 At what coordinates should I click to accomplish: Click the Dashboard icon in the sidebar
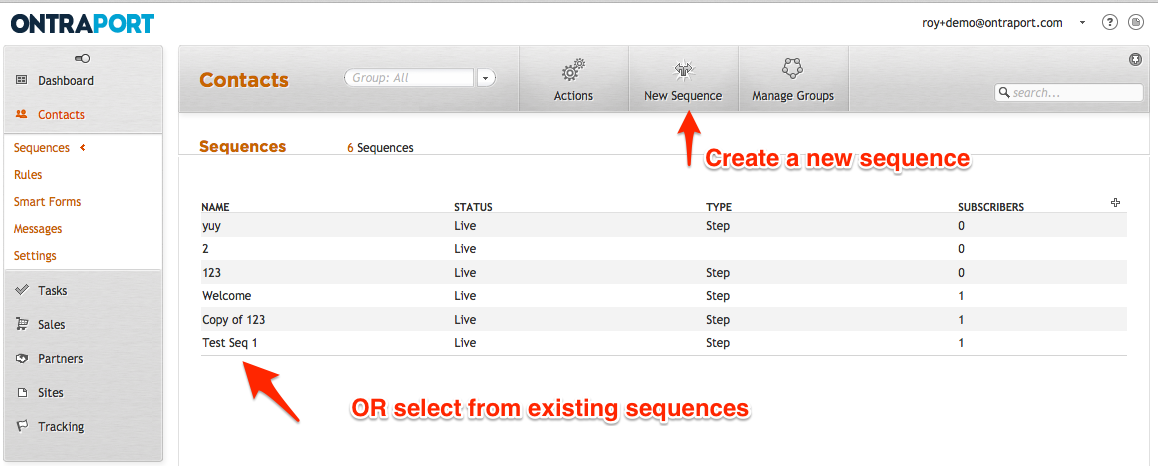21,80
